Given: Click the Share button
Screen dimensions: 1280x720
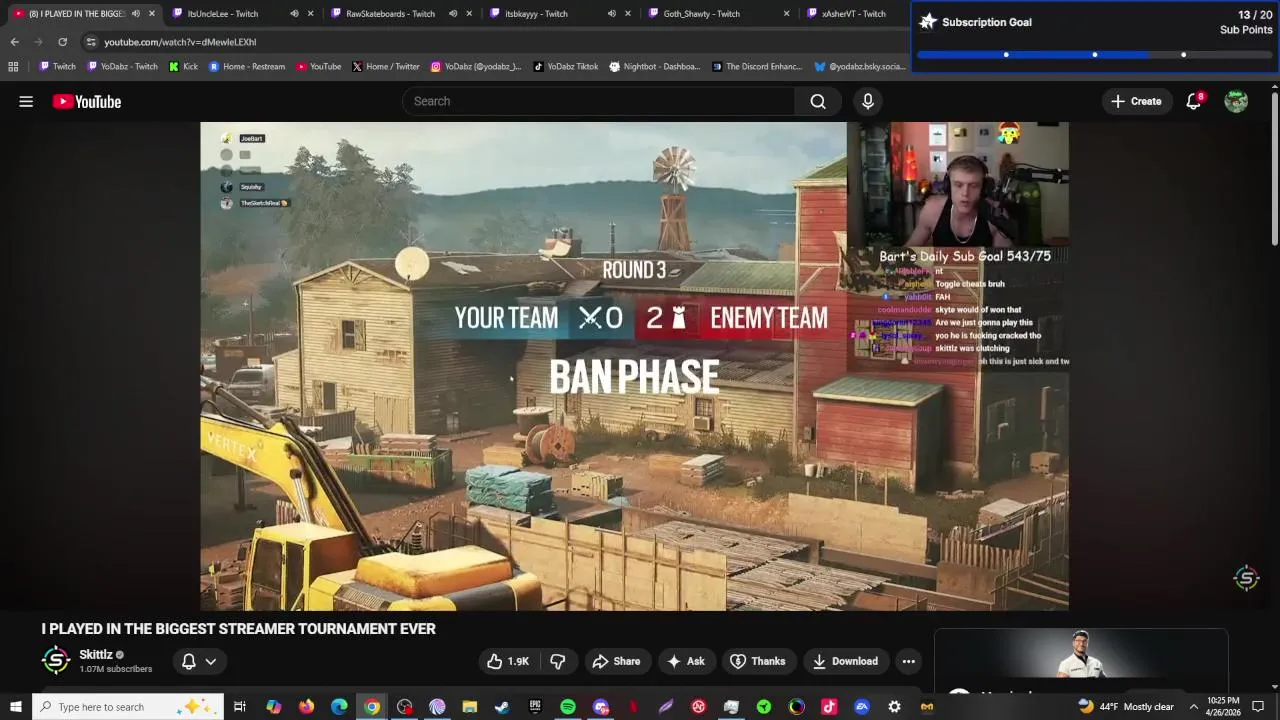Looking at the screenshot, I should (616, 661).
